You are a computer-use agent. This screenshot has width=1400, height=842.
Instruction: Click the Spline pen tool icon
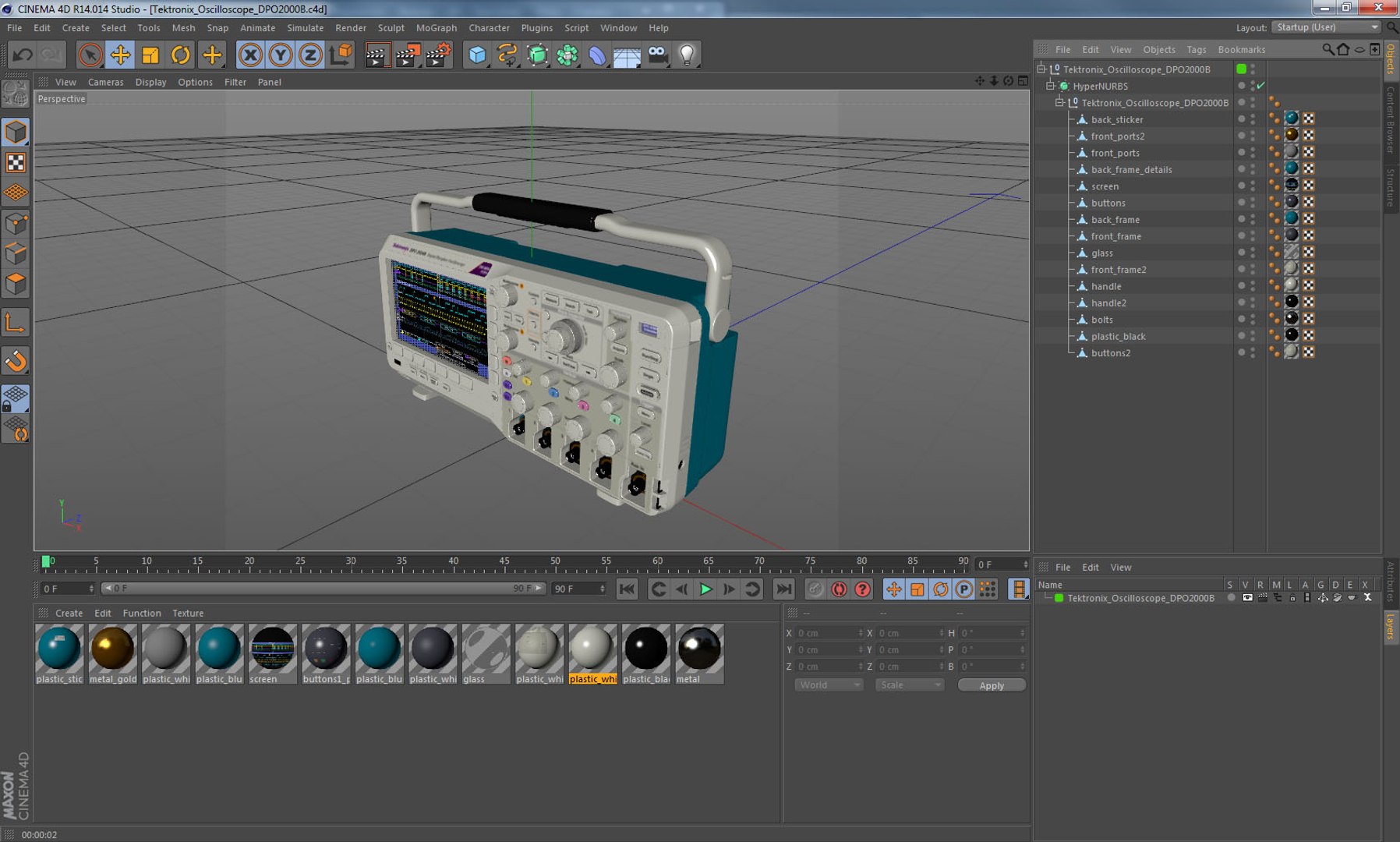[507, 55]
